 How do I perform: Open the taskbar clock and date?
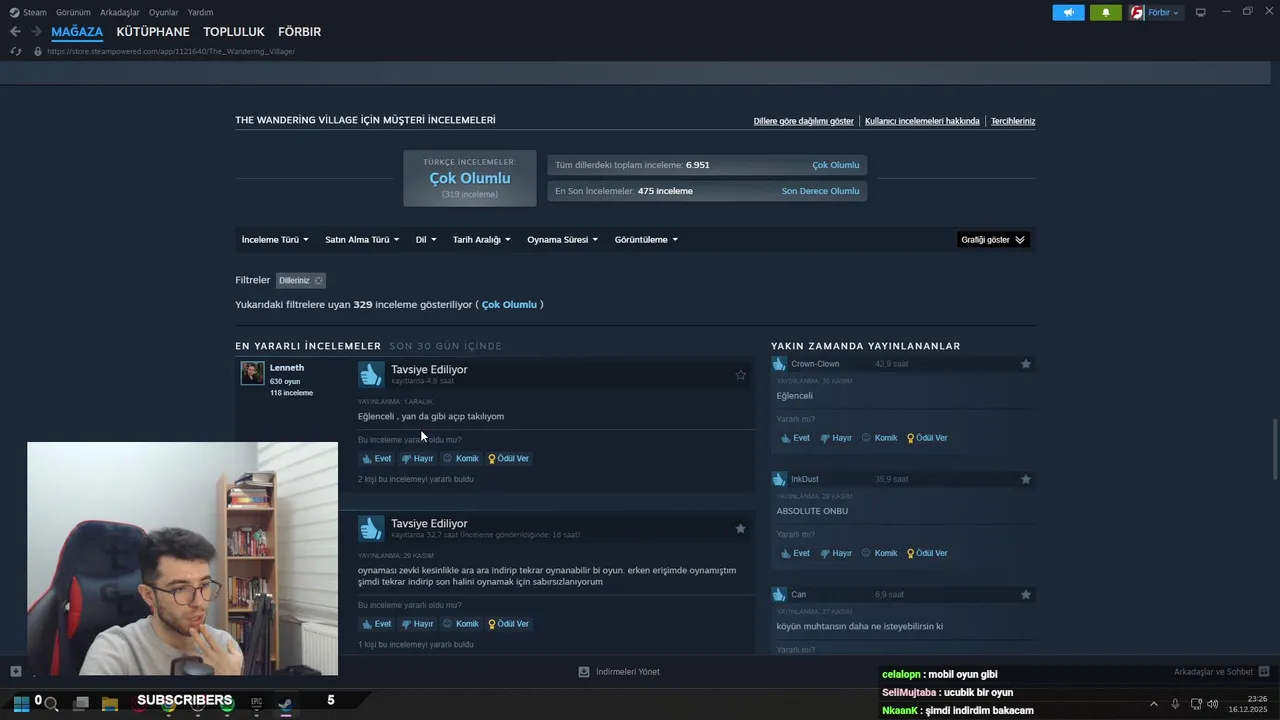(x=1248, y=704)
